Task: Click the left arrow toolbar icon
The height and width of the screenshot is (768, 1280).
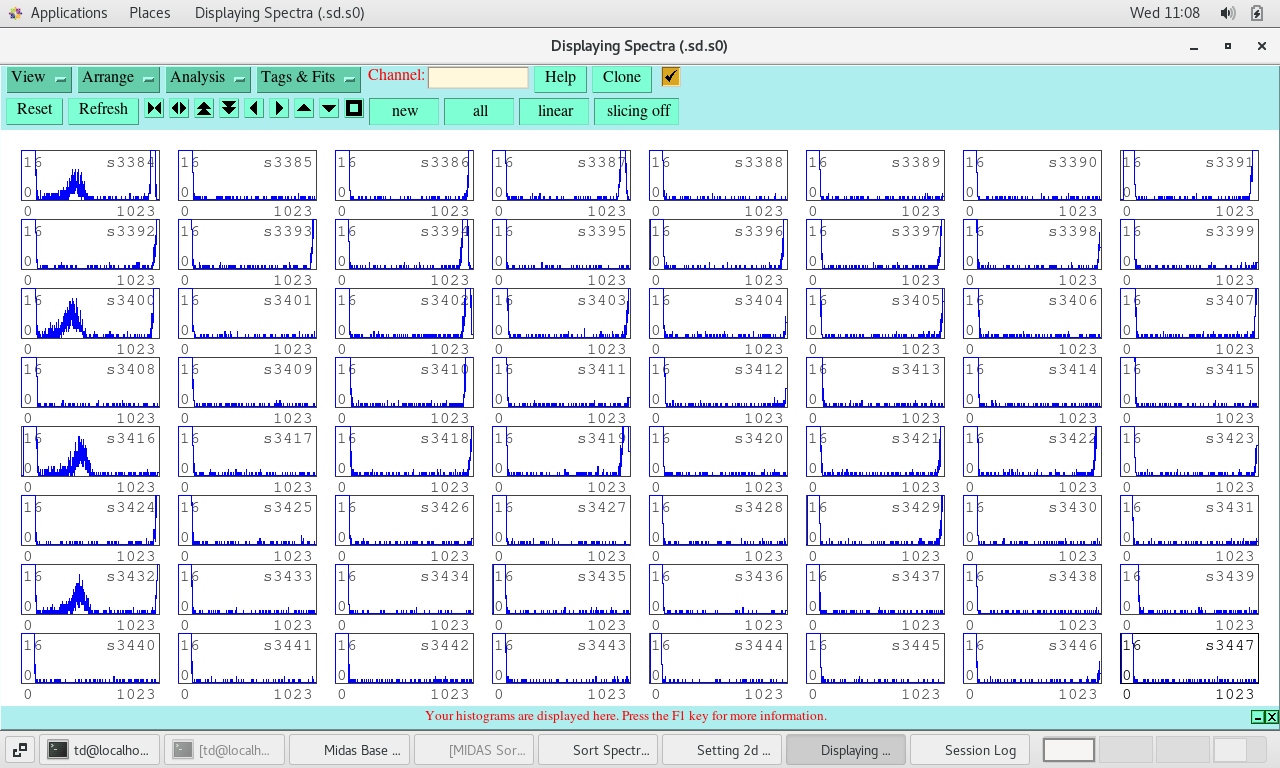Action: 254,109
